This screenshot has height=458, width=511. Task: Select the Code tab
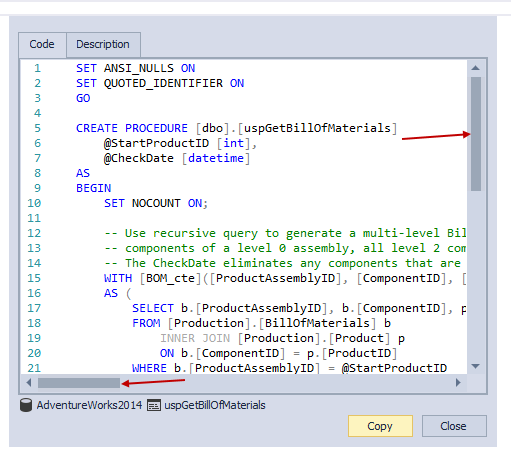[x=42, y=44]
